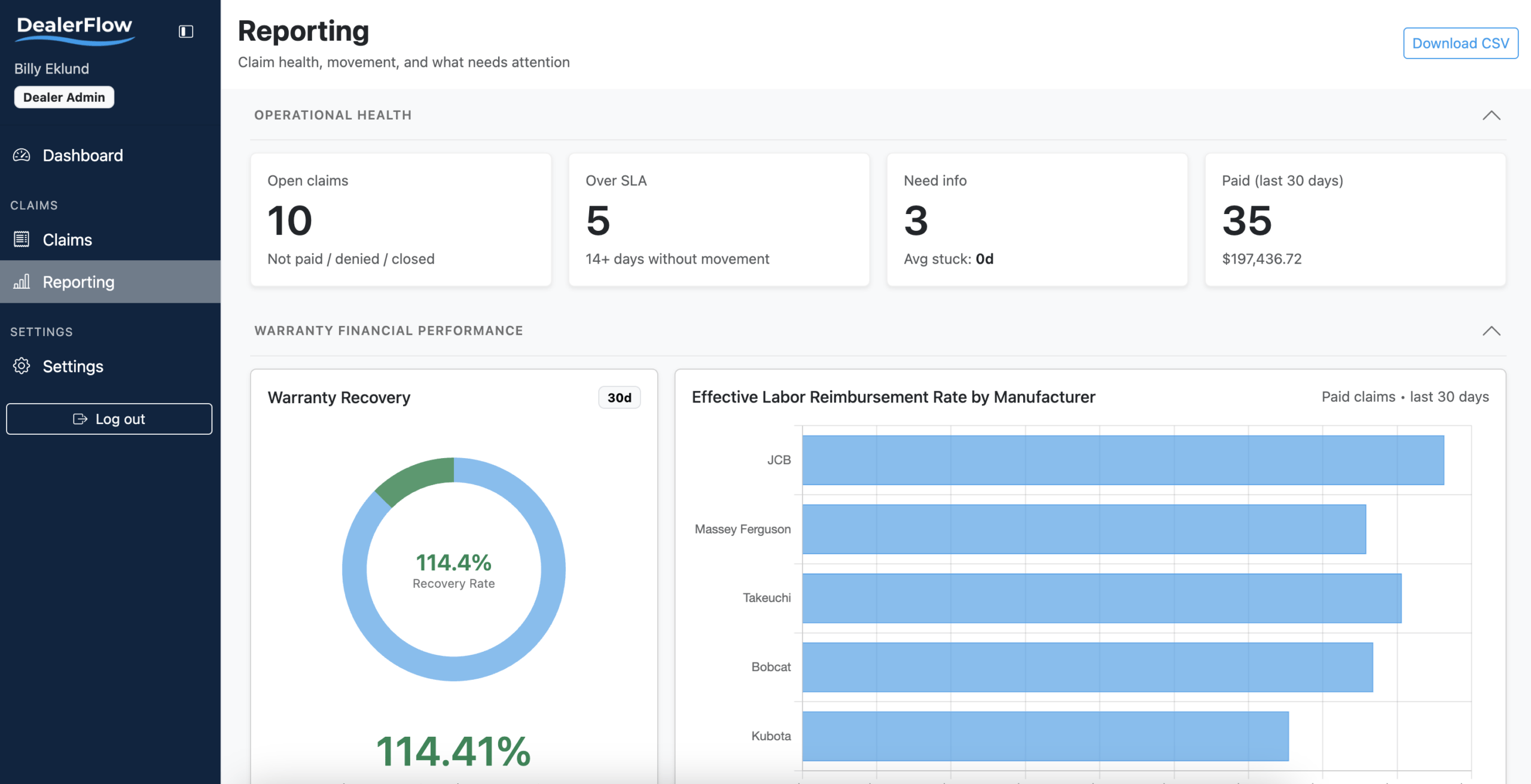Click the Dashboard gauge icon
Screen dimensions: 1531x784
point(22,155)
